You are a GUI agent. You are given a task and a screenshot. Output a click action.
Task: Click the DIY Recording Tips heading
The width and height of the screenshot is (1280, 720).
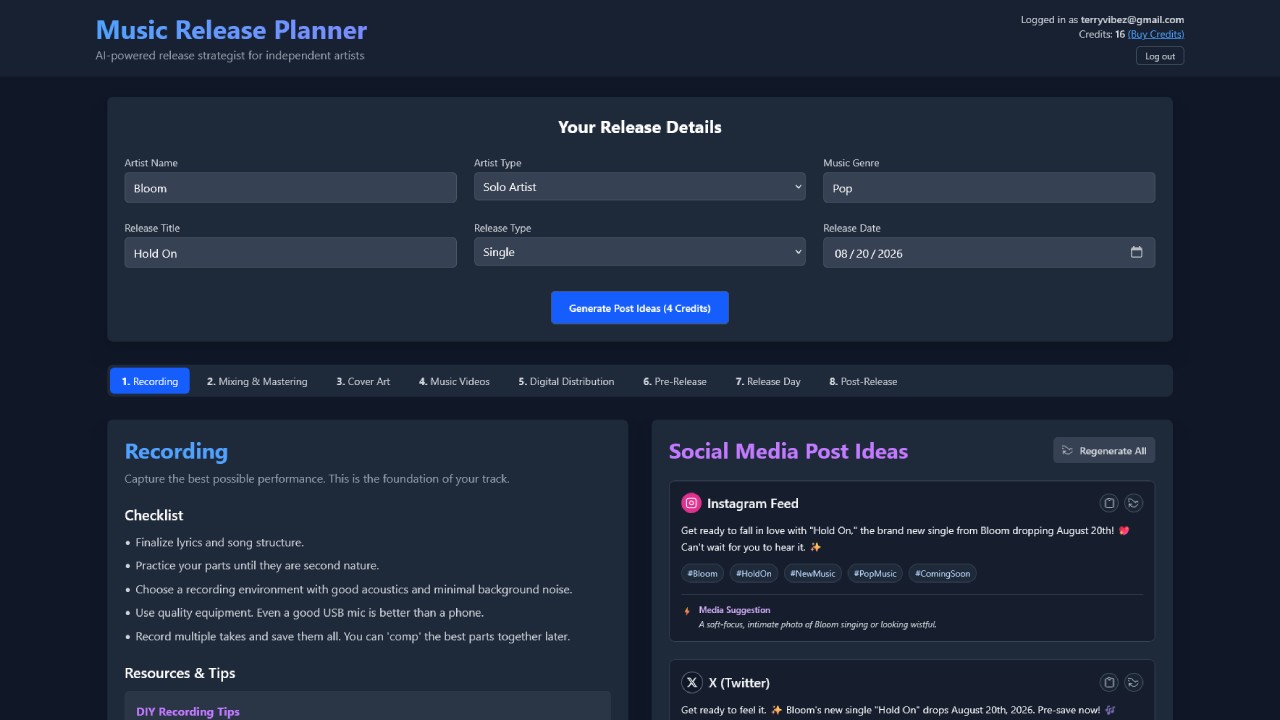(x=188, y=711)
